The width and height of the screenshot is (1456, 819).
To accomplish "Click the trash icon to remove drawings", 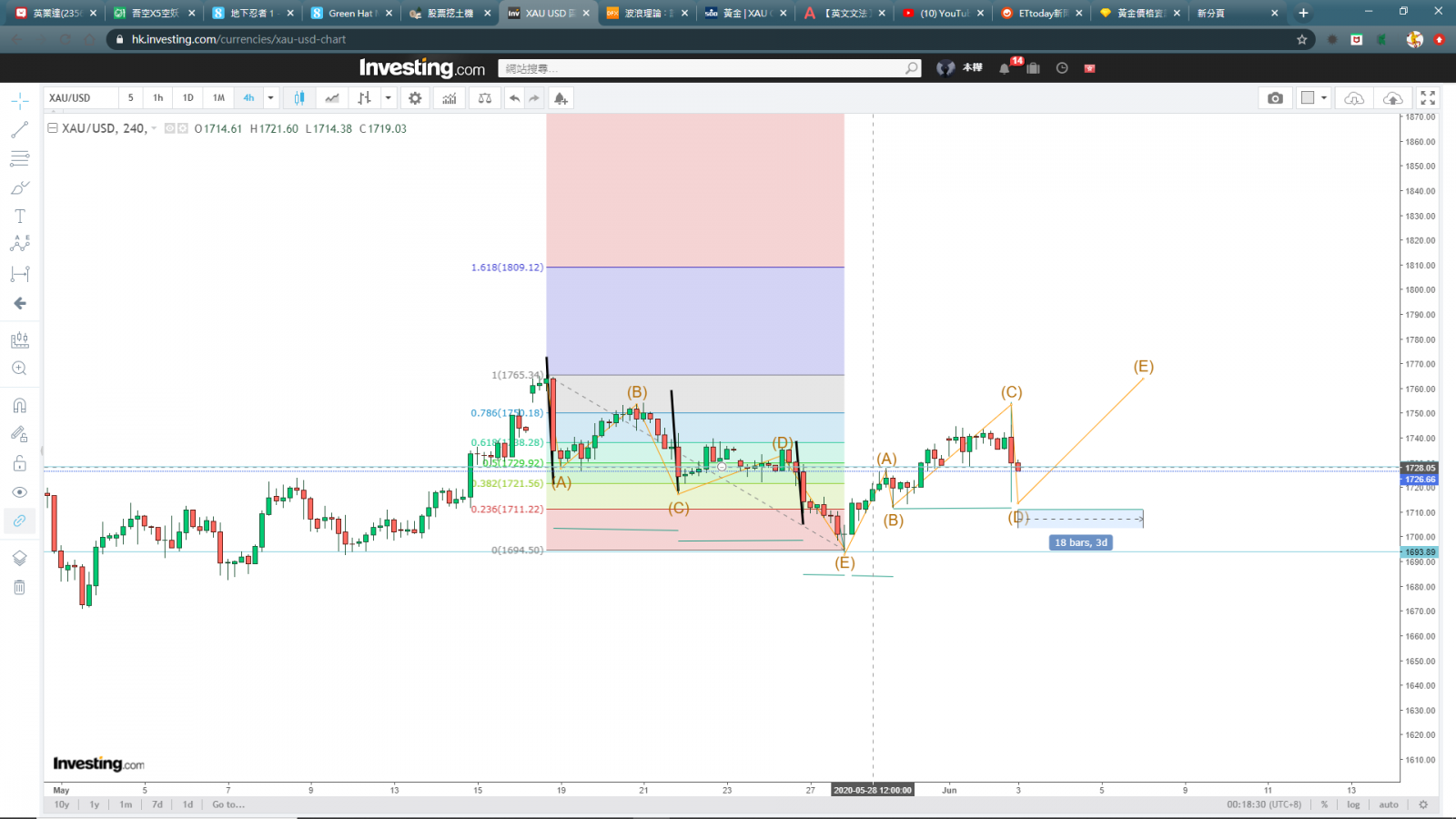I will point(19,587).
